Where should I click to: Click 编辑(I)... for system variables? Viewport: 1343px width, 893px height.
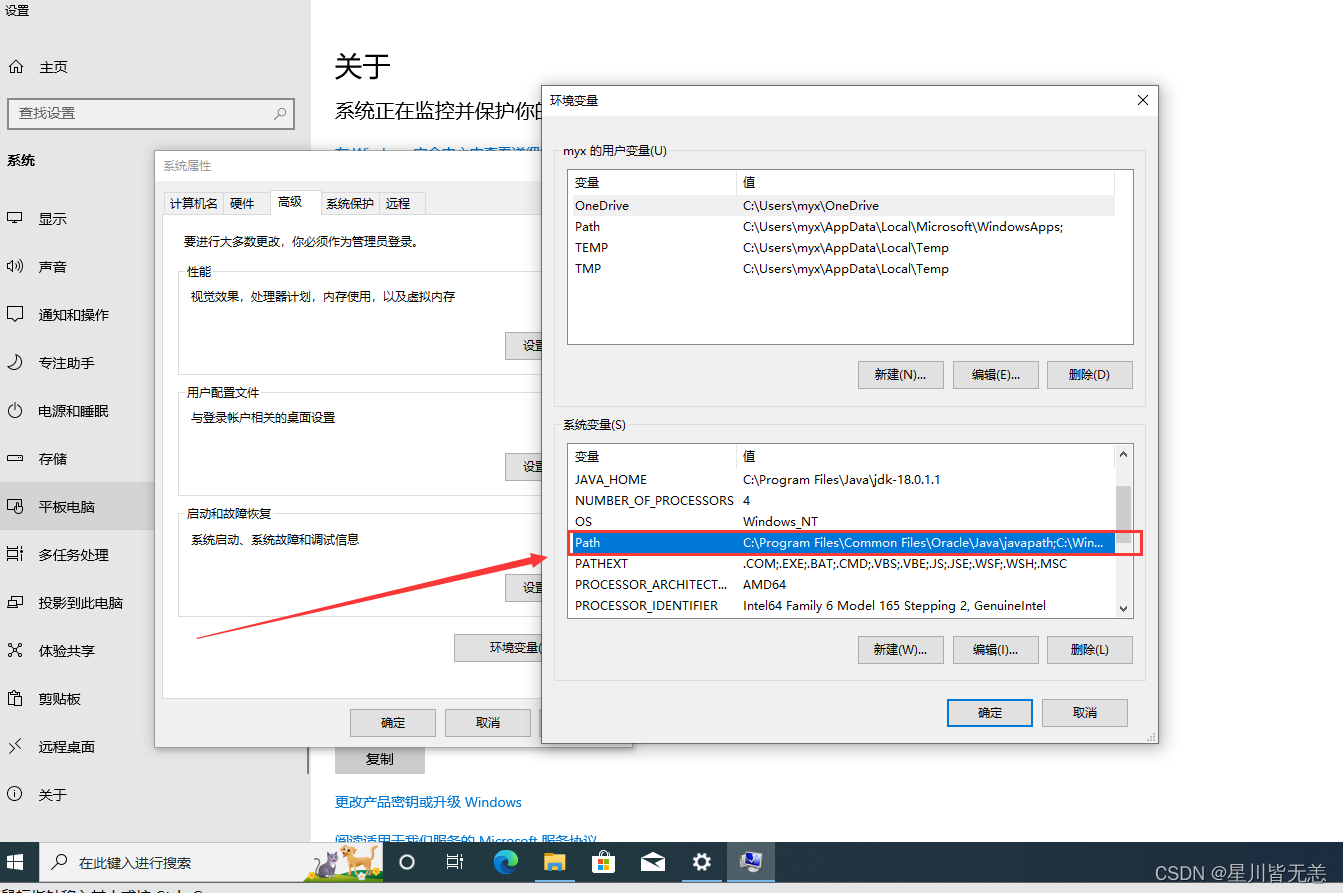point(995,649)
